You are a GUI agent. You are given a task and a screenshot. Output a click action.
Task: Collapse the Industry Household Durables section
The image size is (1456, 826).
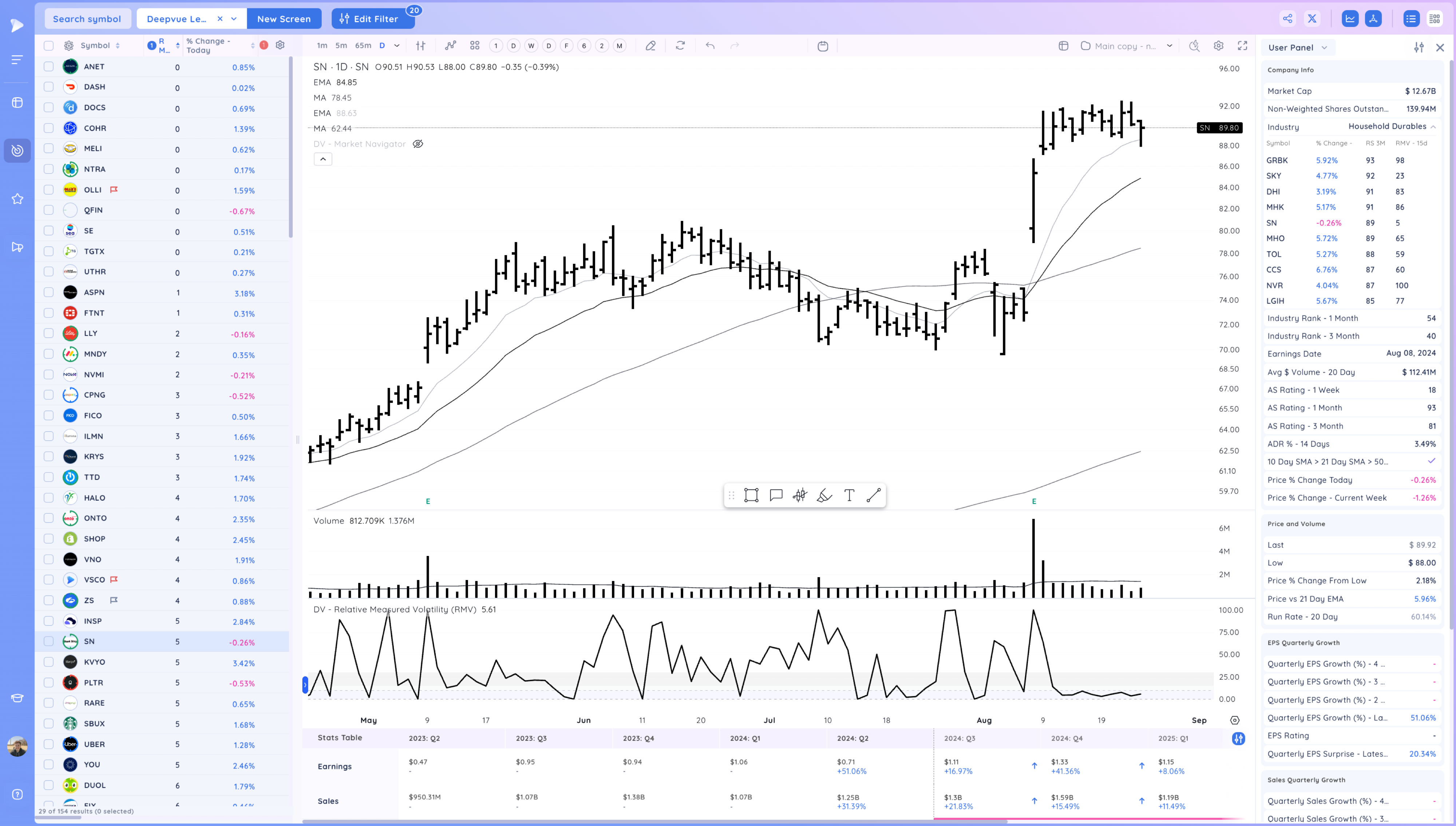click(x=1436, y=127)
